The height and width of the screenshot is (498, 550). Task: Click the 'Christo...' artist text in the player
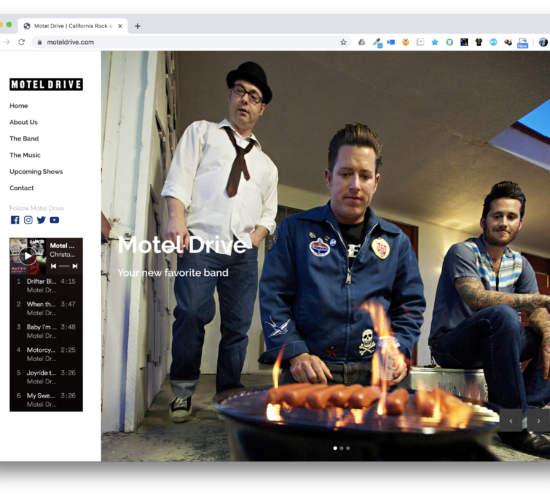(x=62, y=254)
